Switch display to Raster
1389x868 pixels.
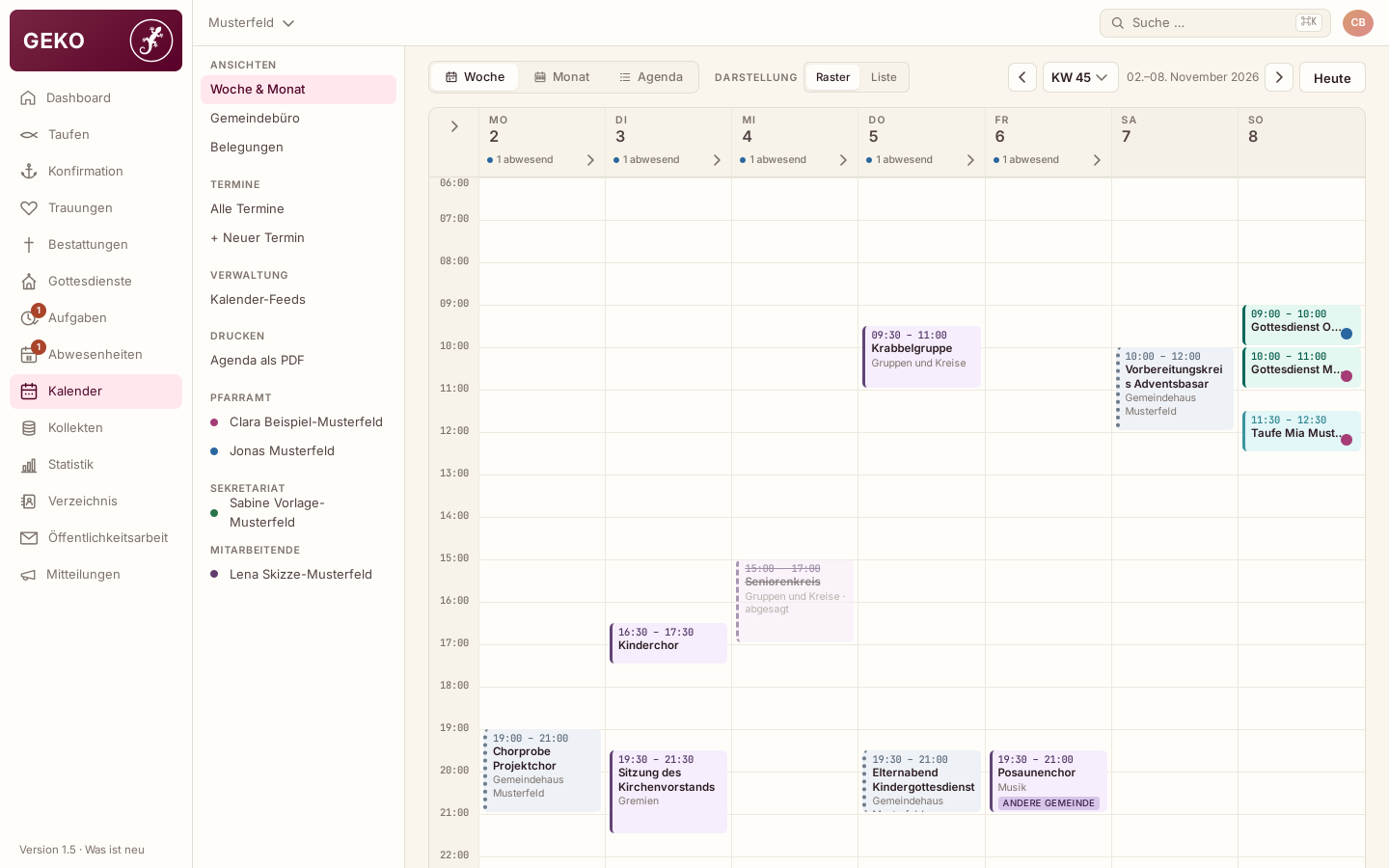[832, 77]
